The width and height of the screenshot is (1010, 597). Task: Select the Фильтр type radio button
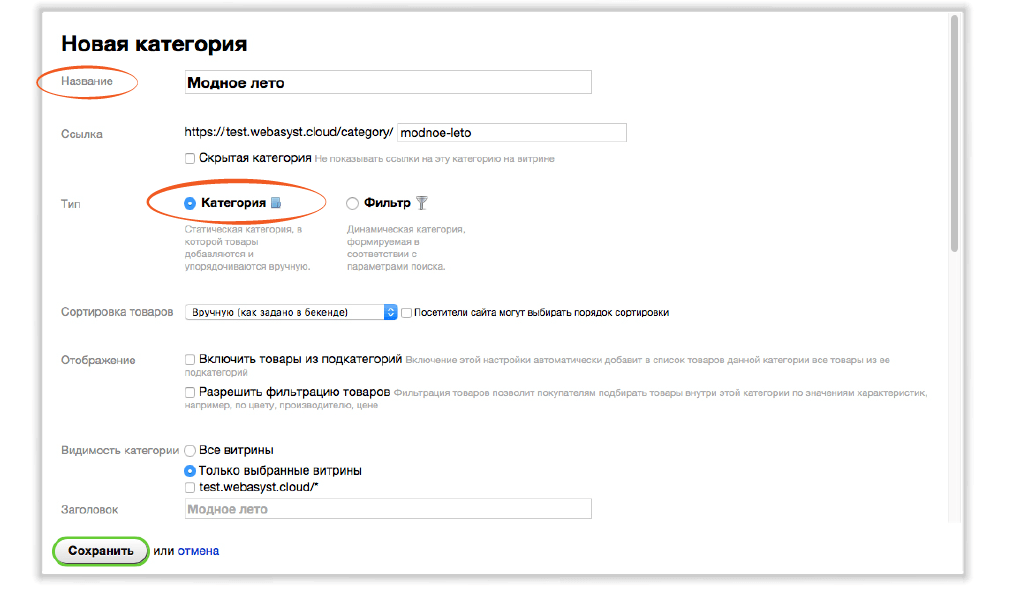[x=352, y=203]
